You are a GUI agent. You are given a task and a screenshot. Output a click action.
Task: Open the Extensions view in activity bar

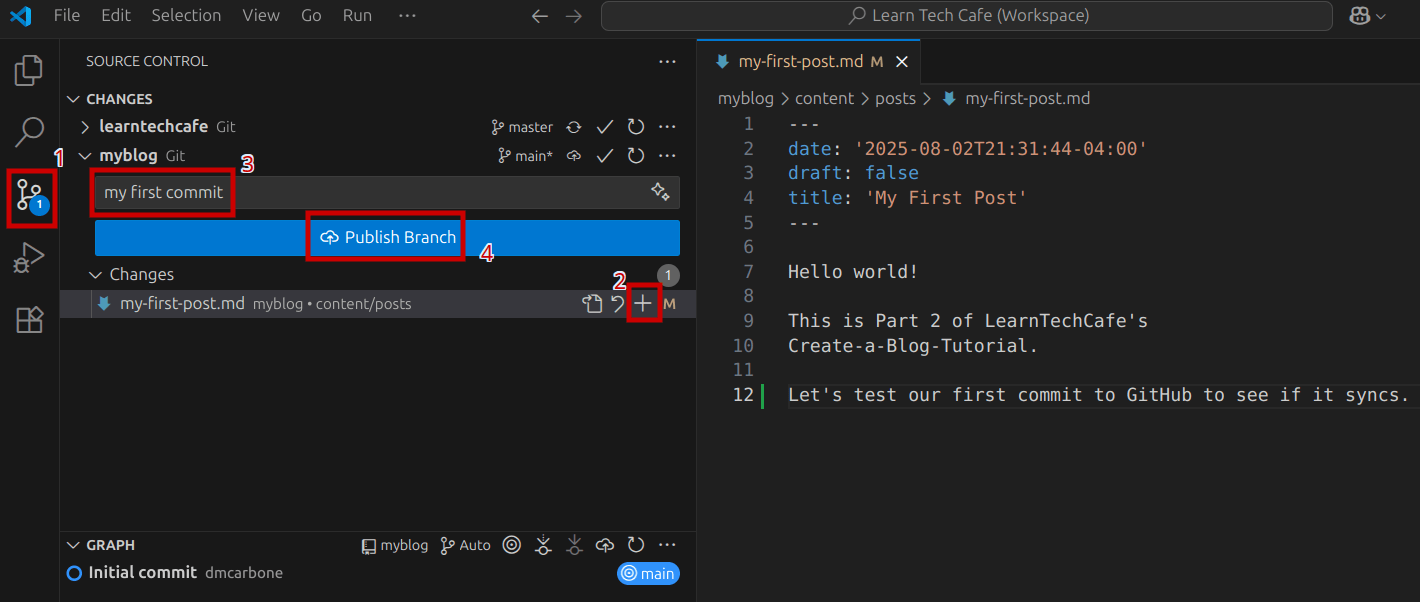[x=29, y=320]
